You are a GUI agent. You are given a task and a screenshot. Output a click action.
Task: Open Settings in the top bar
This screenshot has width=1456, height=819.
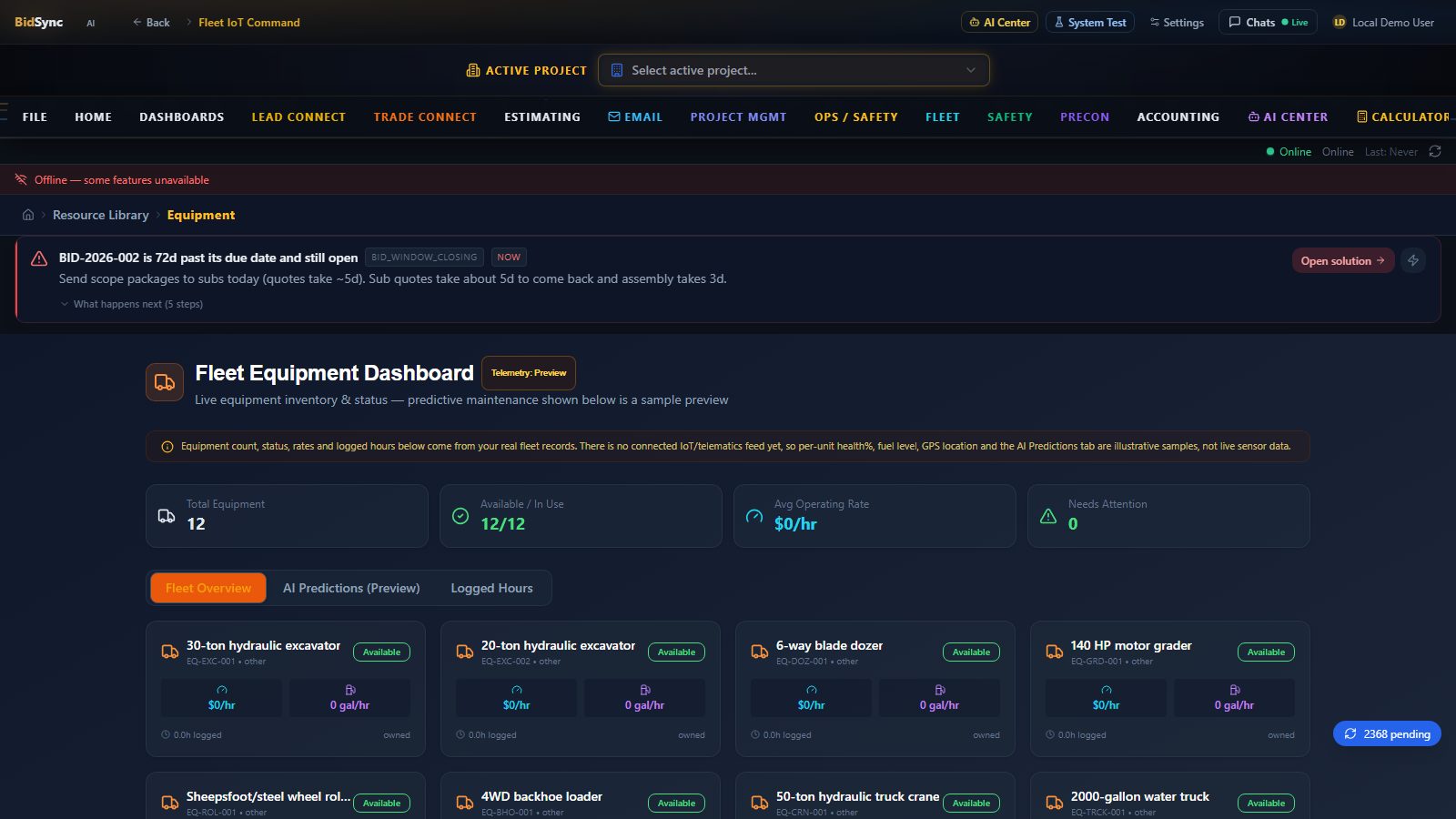pyautogui.click(x=1177, y=22)
